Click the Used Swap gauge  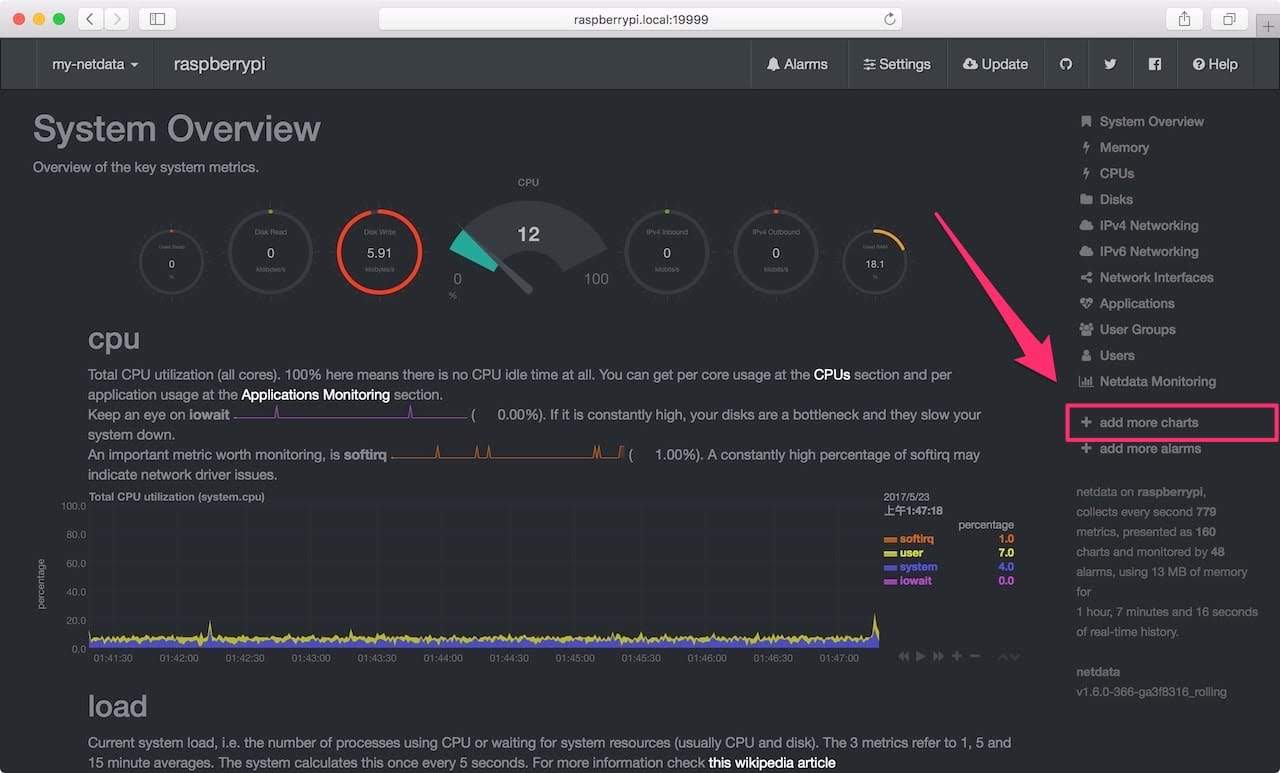(x=172, y=264)
